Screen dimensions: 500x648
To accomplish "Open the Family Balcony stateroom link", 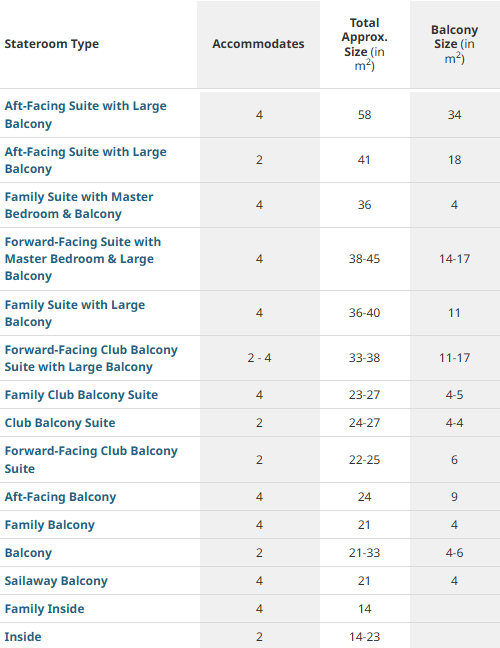I will [50, 524].
